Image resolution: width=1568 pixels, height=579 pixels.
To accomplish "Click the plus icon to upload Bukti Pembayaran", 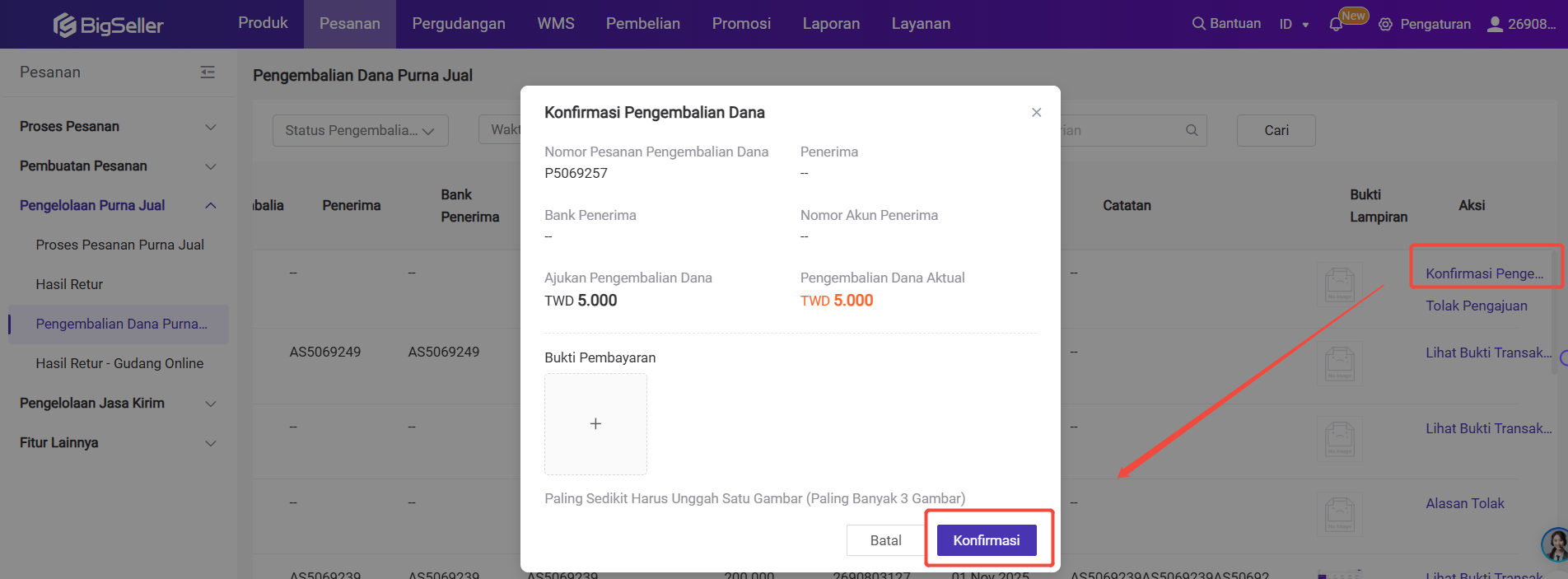I will click(x=595, y=424).
